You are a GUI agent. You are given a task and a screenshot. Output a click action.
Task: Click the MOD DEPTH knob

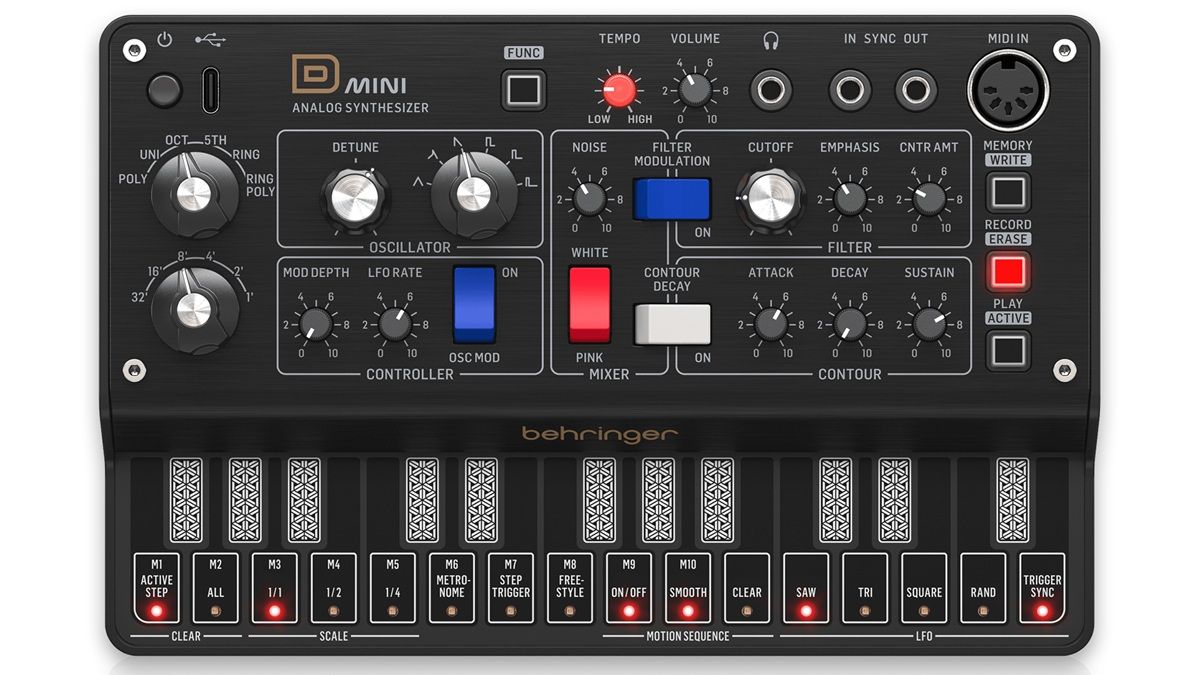316,323
